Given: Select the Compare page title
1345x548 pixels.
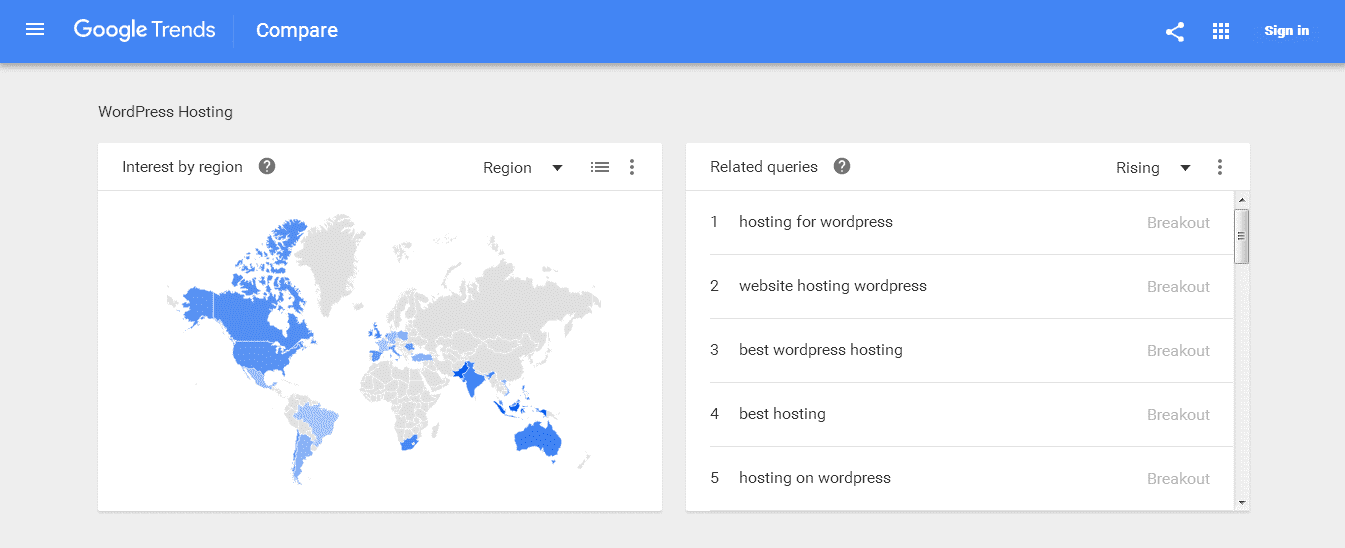Looking at the screenshot, I should point(297,31).
